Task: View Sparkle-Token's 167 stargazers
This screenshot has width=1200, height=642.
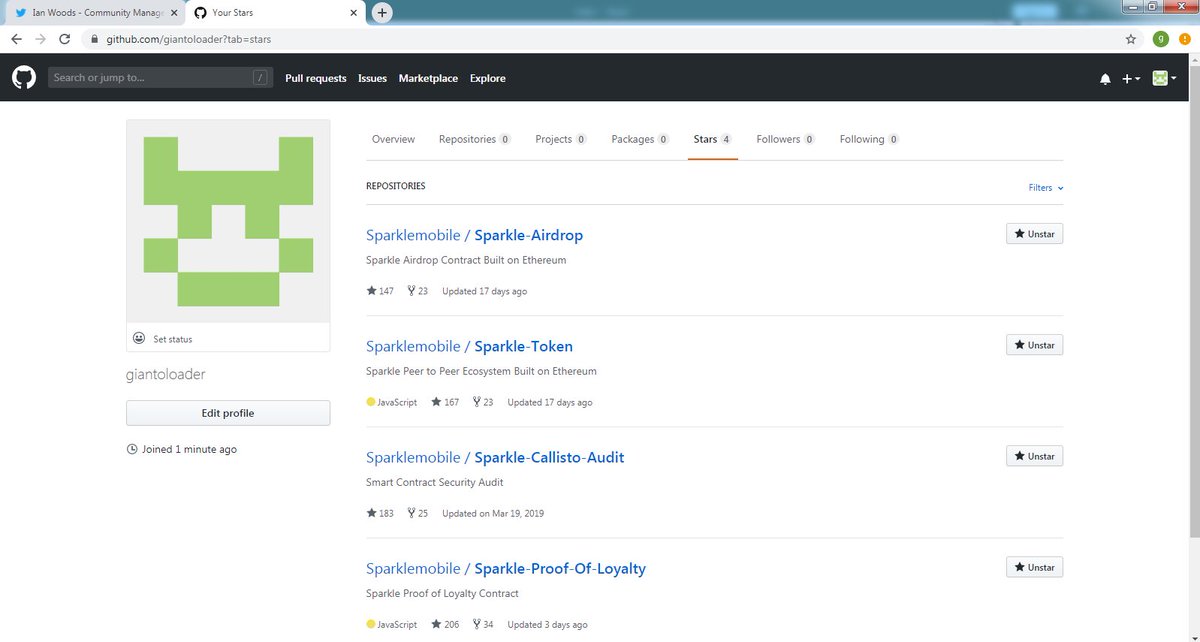Action: click(445, 402)
